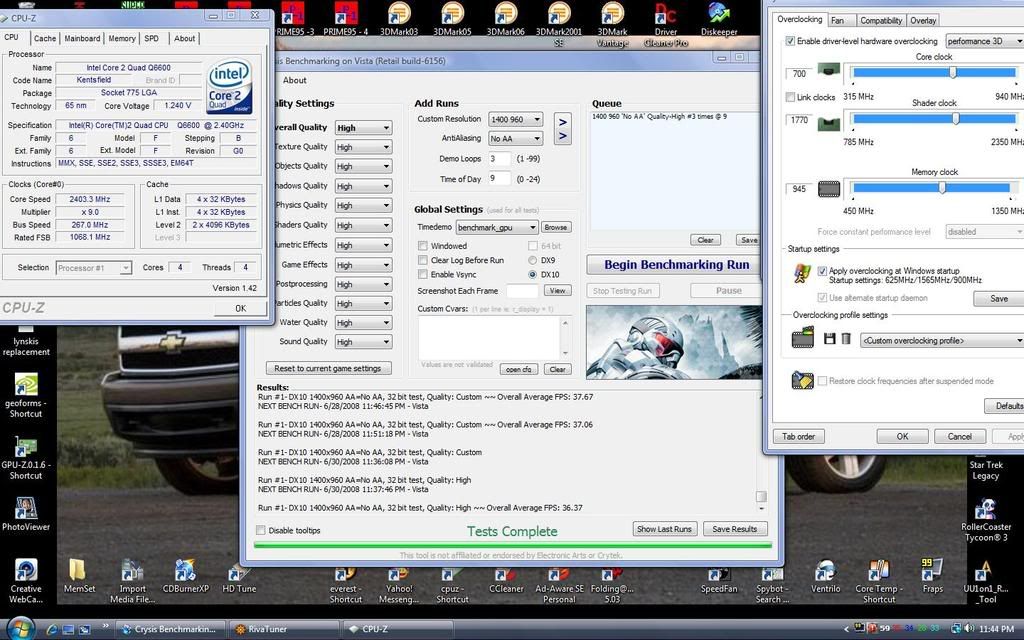The width and height of the screenshot is (1024, 640).
Task: Select the DX9 radio button
Action: tap(532, 260)
